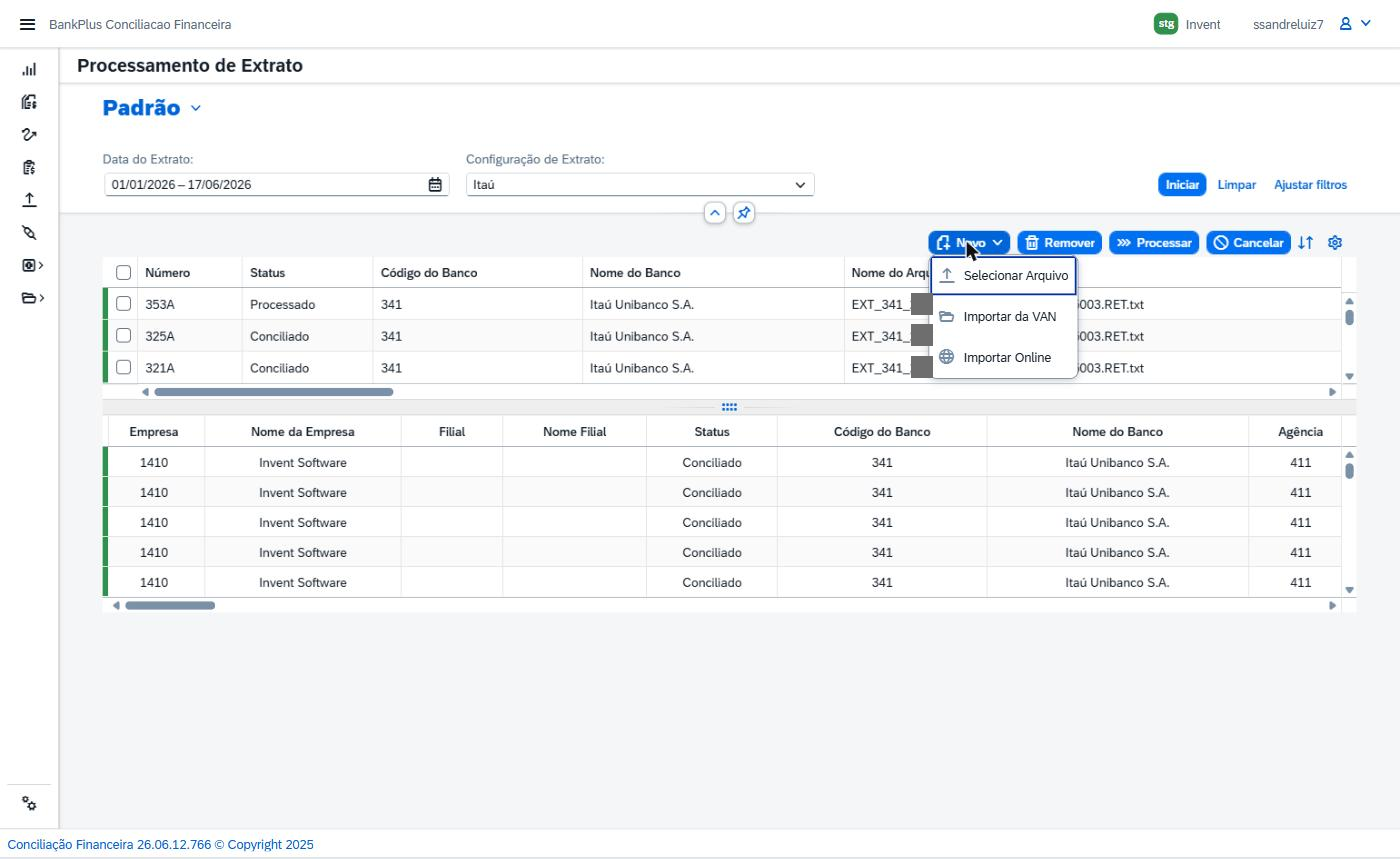Click the upper table horizontal scrollbar thumb
This screenshot has height=859, width=1400.
pyautogui.click(x=273, y=392)
